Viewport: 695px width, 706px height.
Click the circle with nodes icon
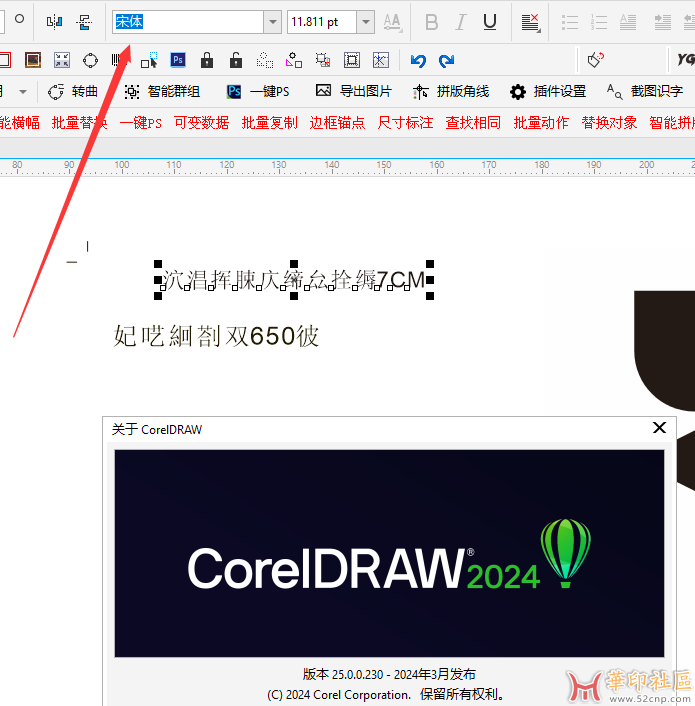(90, 60)
